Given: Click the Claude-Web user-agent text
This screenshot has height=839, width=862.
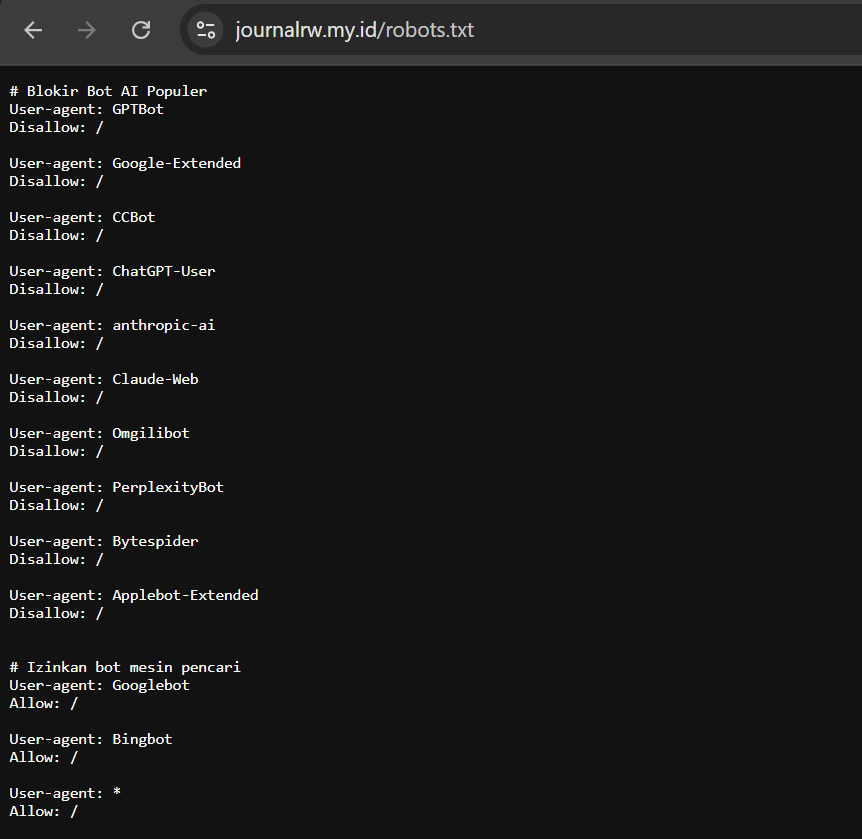Looking at the screenshot, I should click(155, 379).
